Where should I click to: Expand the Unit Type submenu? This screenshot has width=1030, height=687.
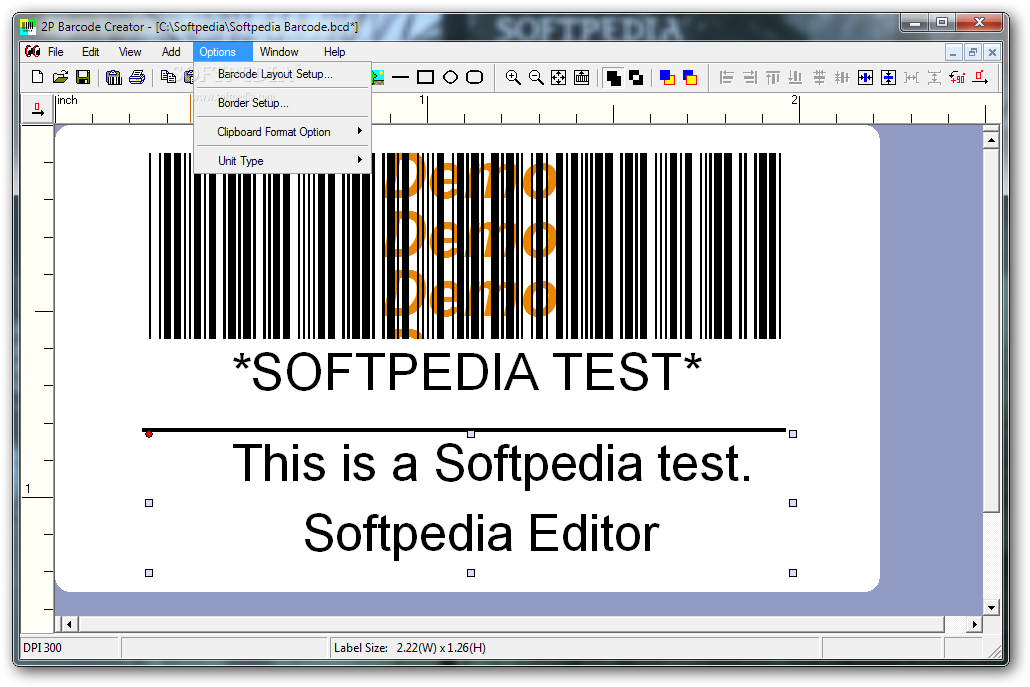pos(282,161)
